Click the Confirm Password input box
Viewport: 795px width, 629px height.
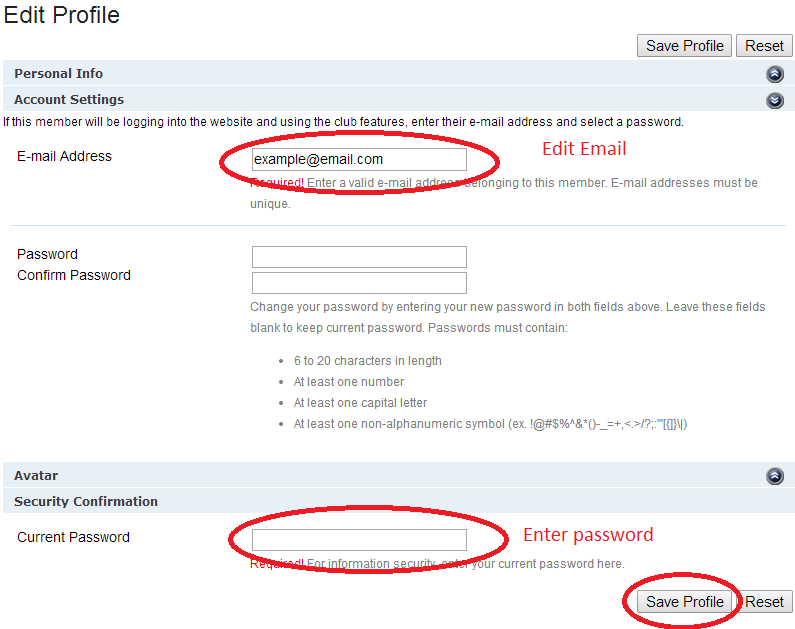tap(359, 283)
